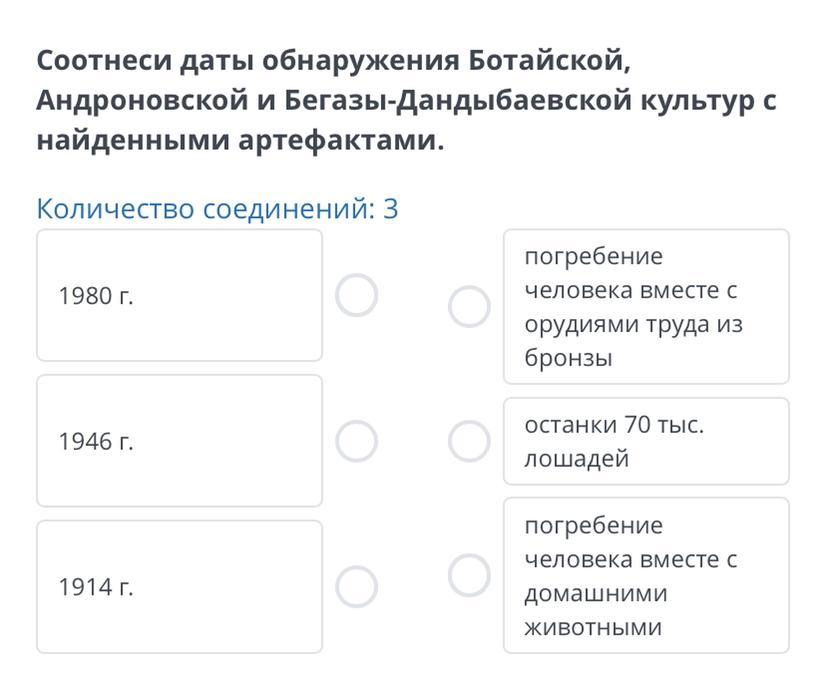This screenshot has width=826, height=688.
Task: Select the connector circle next to 1914 г.
Action: (x=356, y=587)
